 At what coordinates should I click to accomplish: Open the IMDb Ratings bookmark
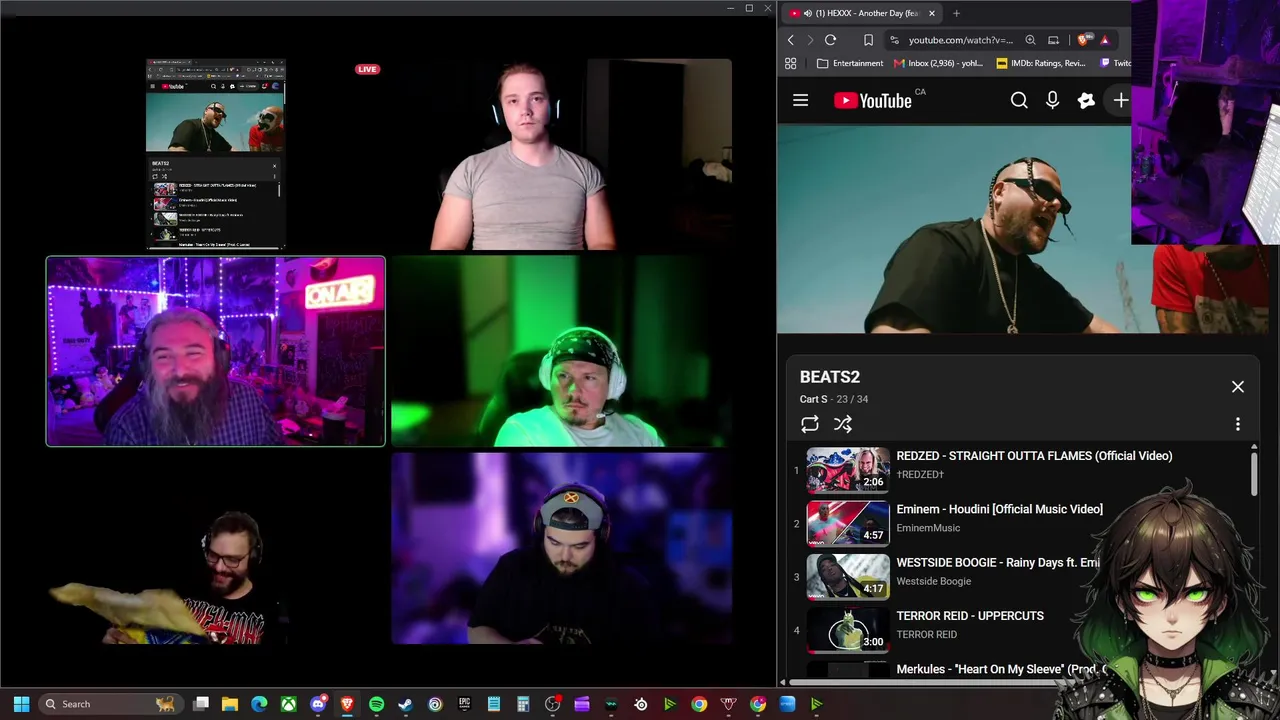tap(1040, 63)
